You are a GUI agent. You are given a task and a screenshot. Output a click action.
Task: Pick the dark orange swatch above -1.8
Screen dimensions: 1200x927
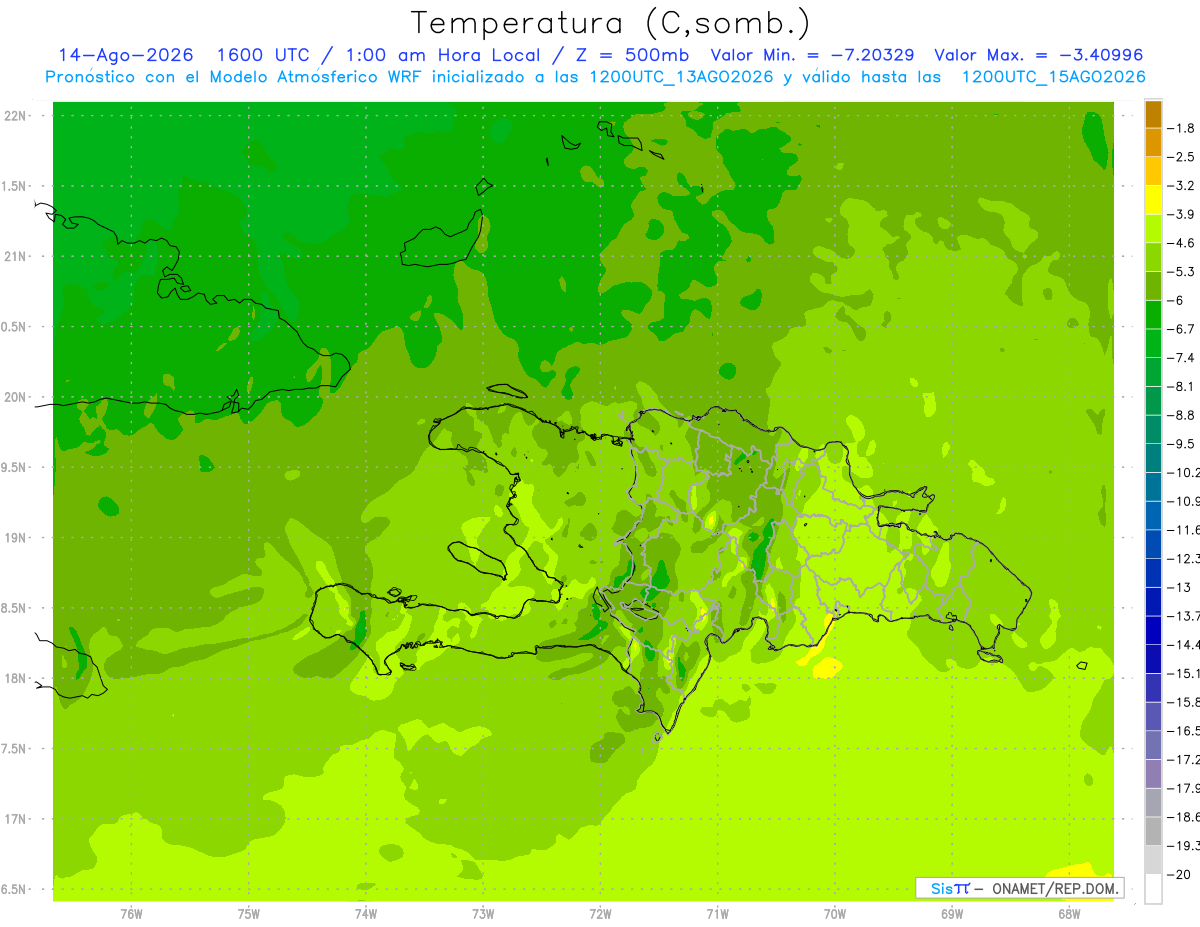coord(1153,114)
